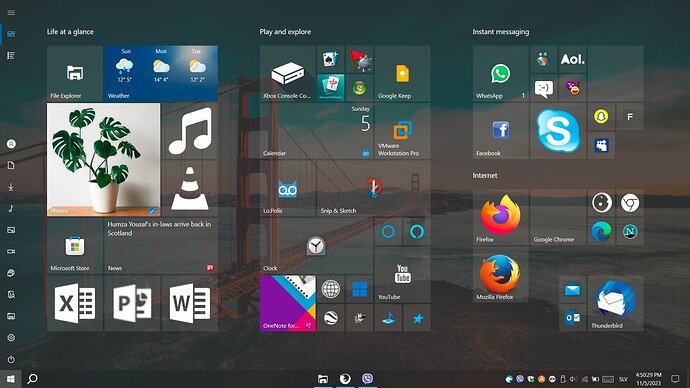Open the tile labeled F
690x388 pixels.
[x=630, y=117]
